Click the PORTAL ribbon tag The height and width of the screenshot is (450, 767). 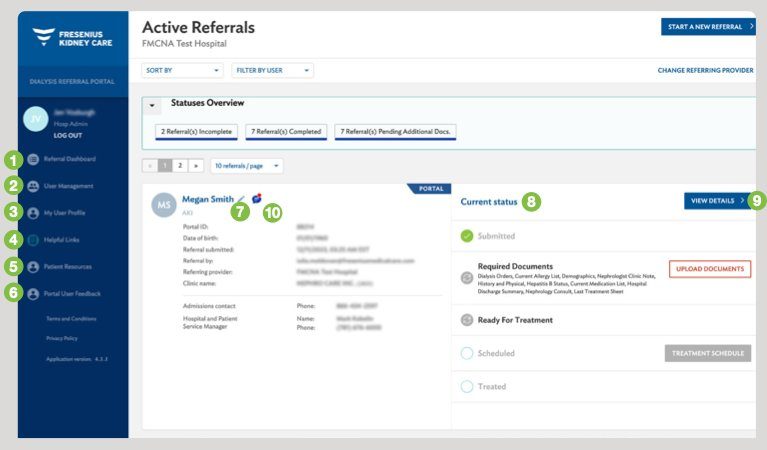(430, 189)
